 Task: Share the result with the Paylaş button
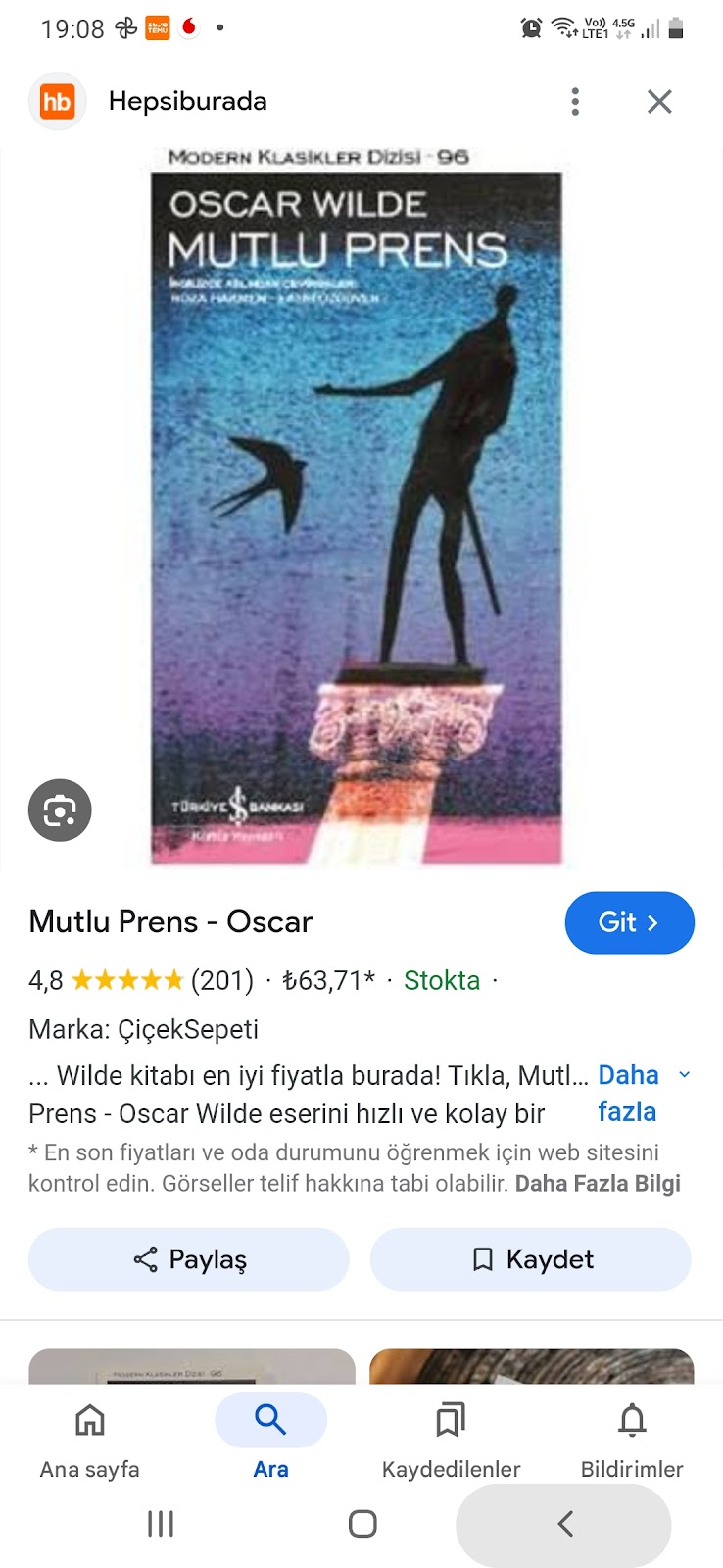189,1259
